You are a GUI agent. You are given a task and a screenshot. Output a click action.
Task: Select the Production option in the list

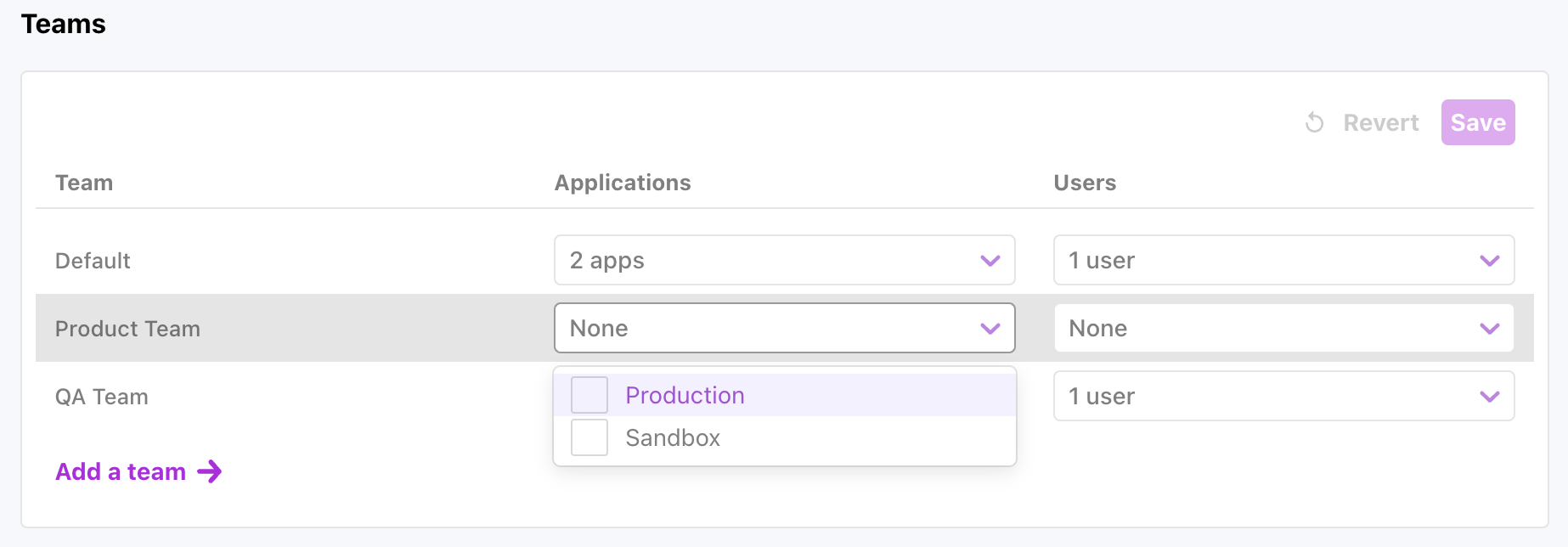click(x=685, y=395)
